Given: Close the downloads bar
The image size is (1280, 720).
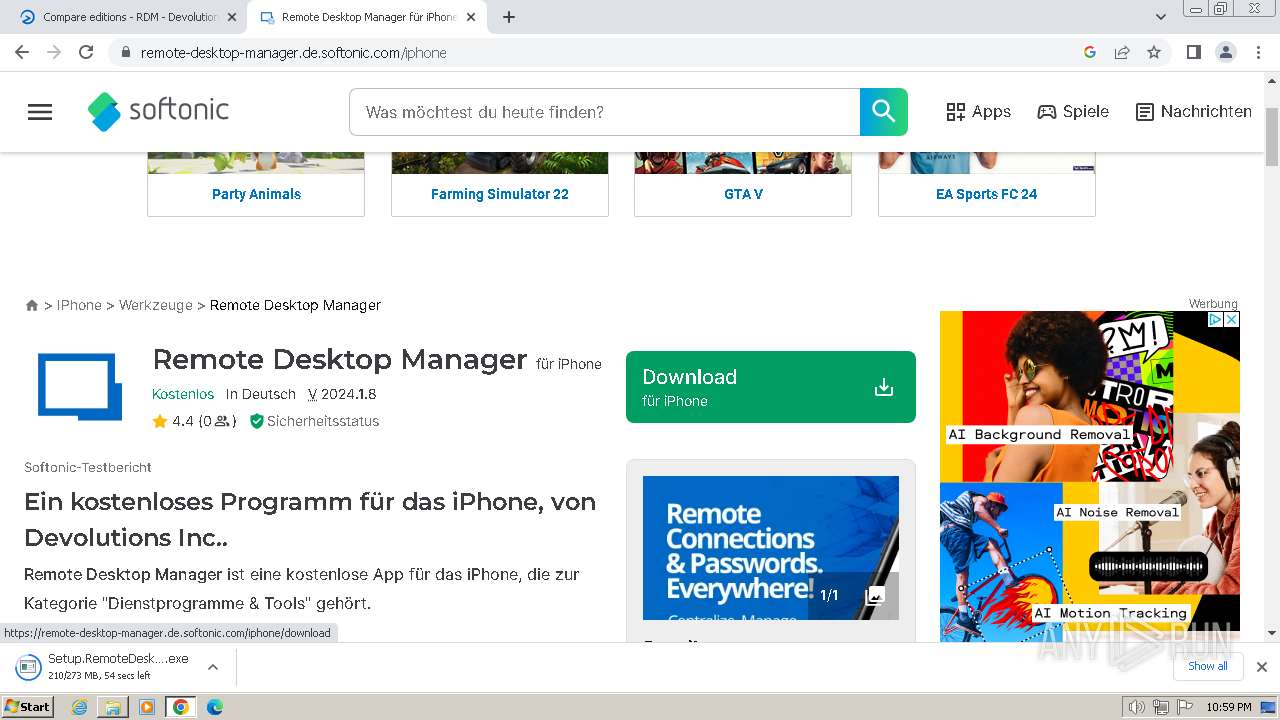Looking at the screenshot, I should 1262,667.
